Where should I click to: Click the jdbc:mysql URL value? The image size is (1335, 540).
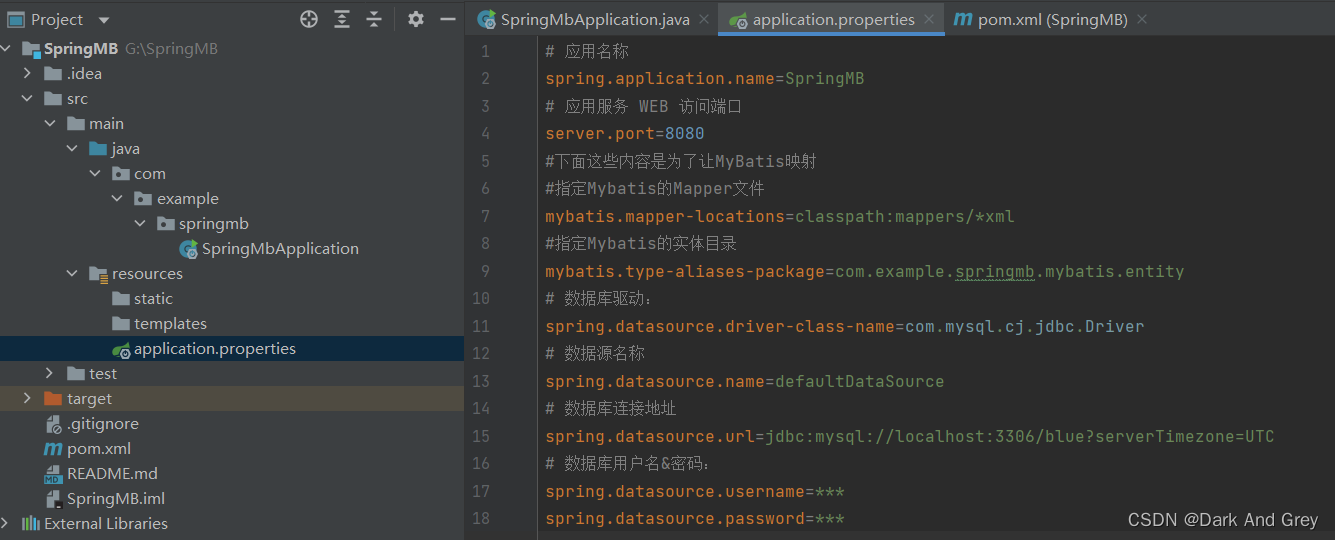tap(1020, 437)
